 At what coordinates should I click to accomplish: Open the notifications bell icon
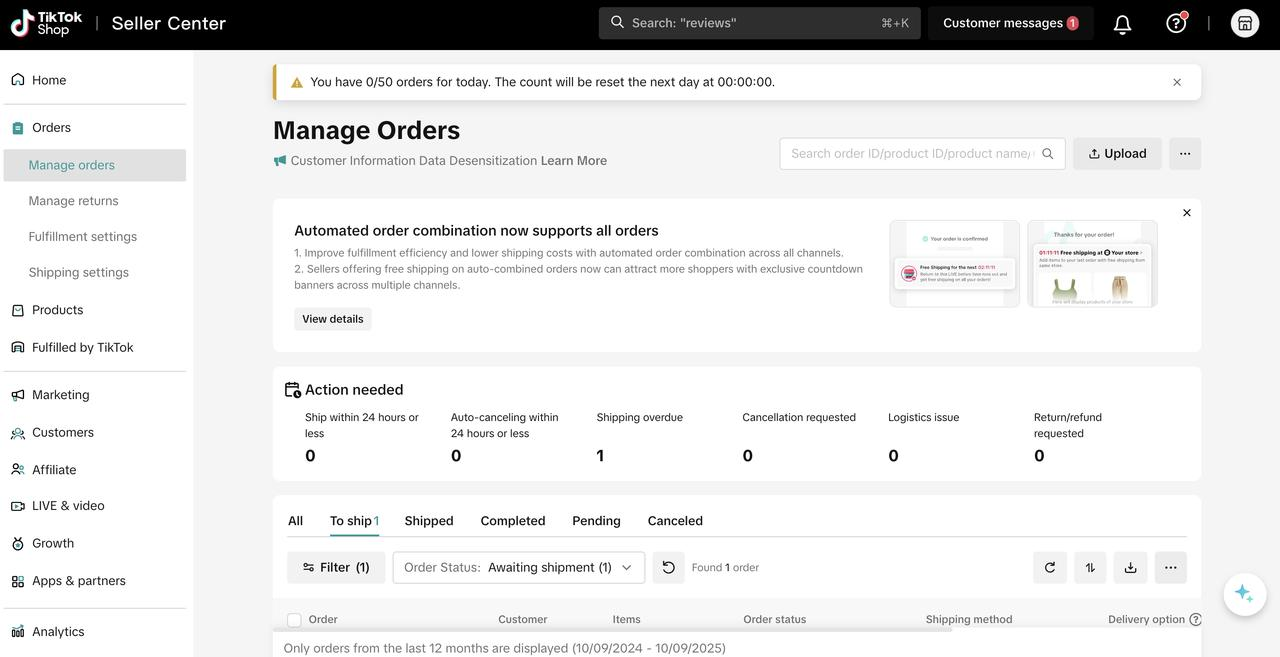click(x=1122, y=24)
